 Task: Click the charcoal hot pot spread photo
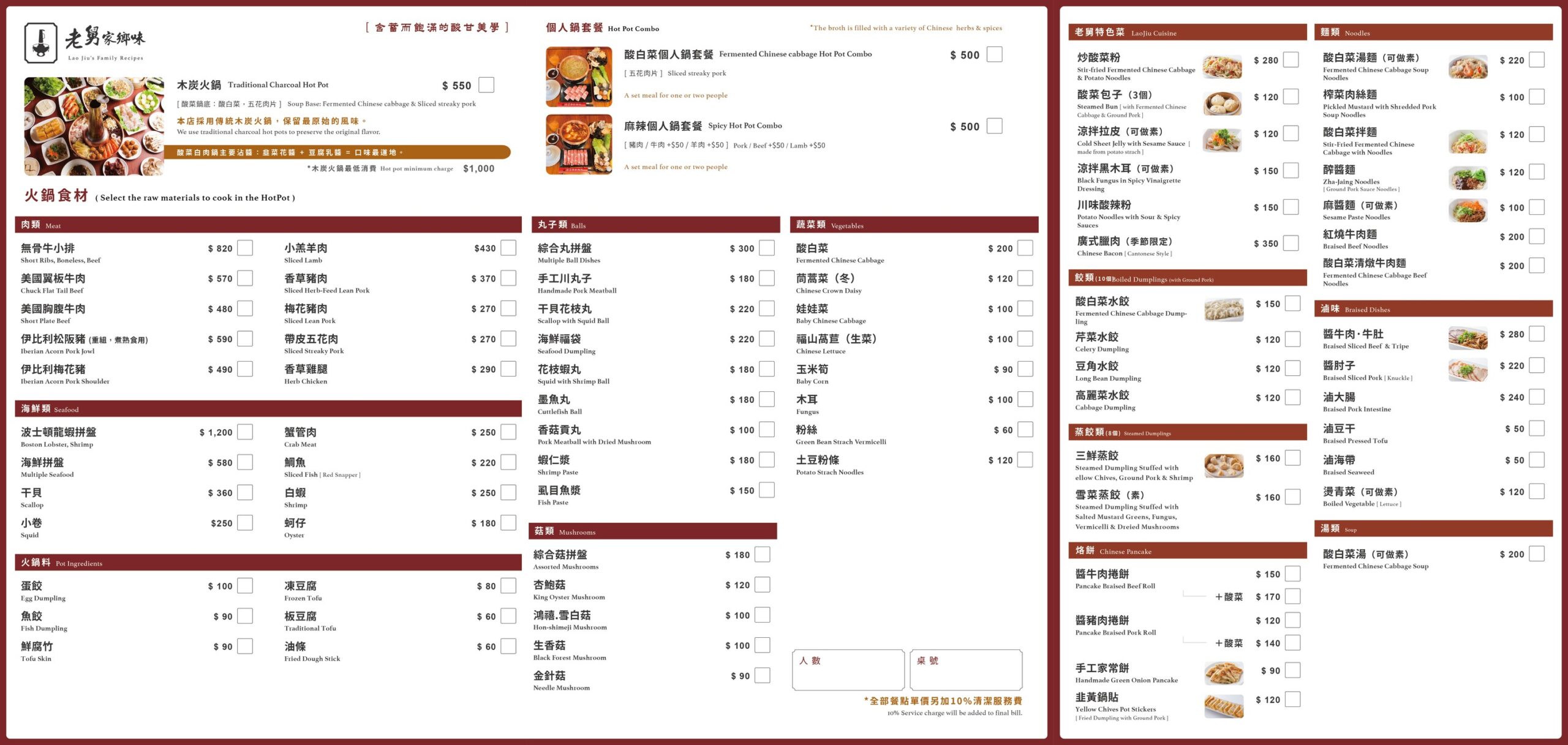(x=94, y=126)
